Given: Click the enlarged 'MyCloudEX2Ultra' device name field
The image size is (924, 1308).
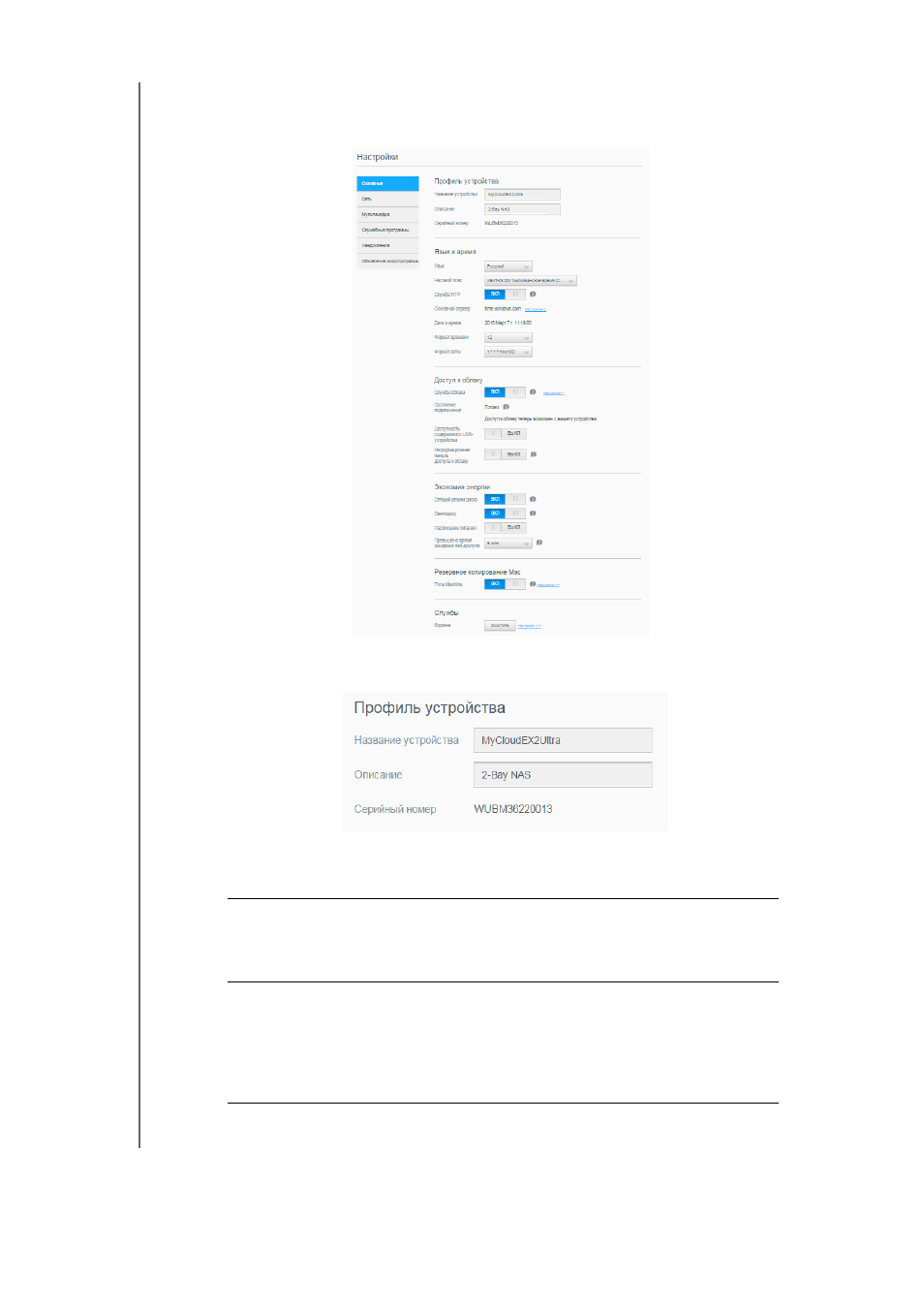Looking at the screenshot, I should [x=563, y=740].
